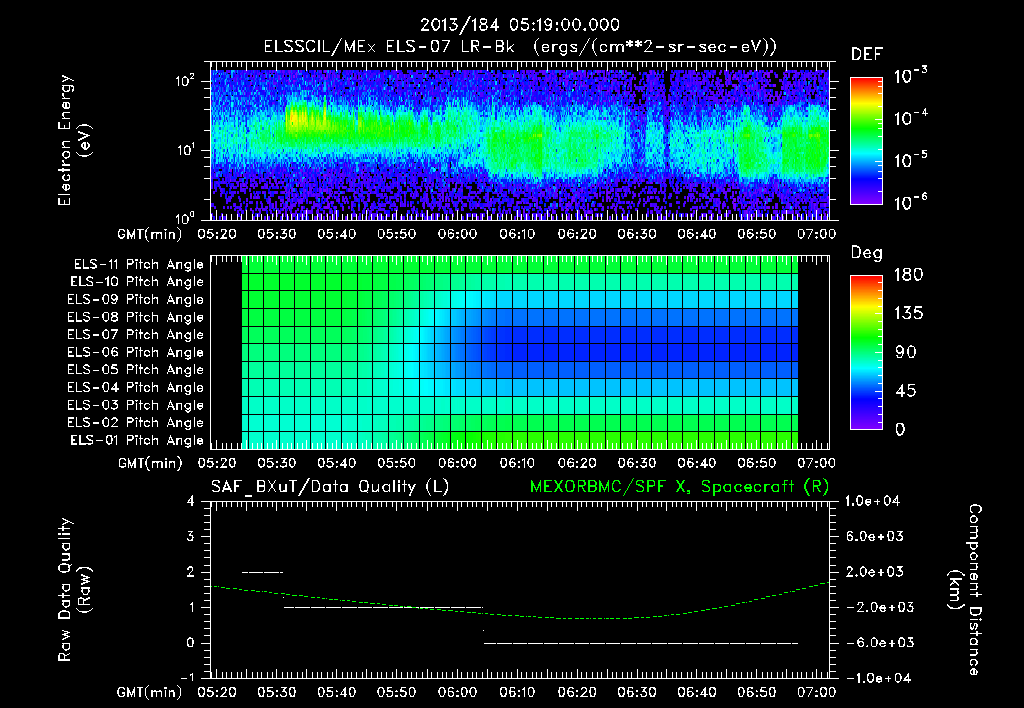Click the 05:40 time tick under pitch angle panel
Viewport: 1024px width, 708px height.
click(336, 463)
